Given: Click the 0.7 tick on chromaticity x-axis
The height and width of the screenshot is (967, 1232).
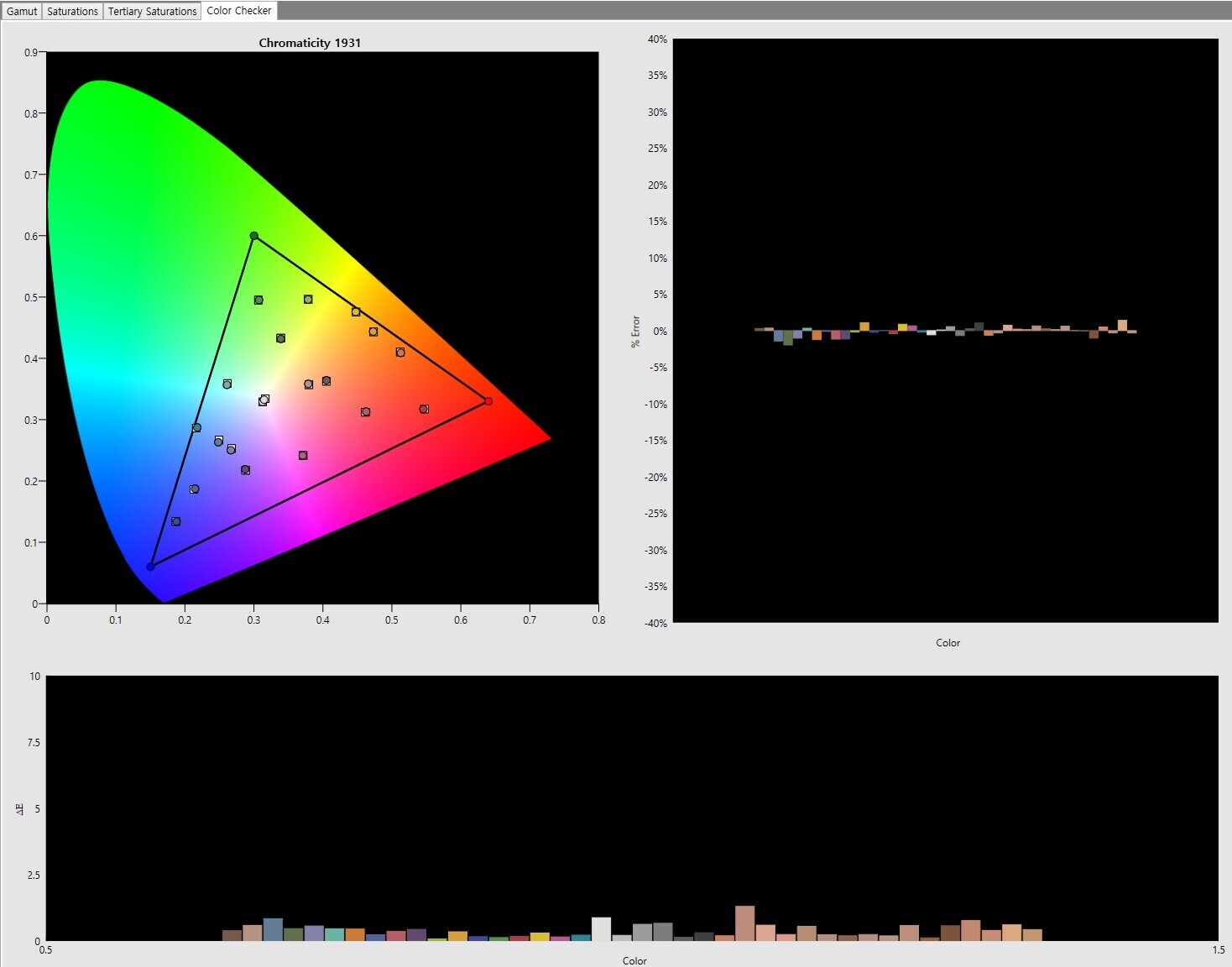Looking at the screenshot, I should [530, 620].
